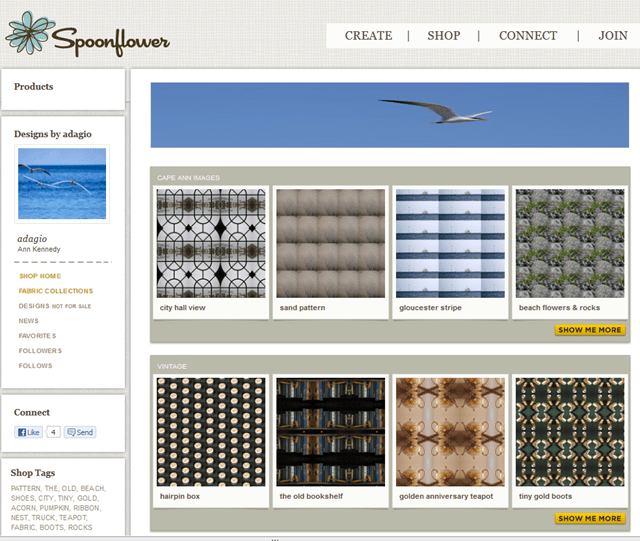The width and height of the screenshot is (640, 541).
Task: Show more Cape Ann Images designs
Action: (590, 330)
